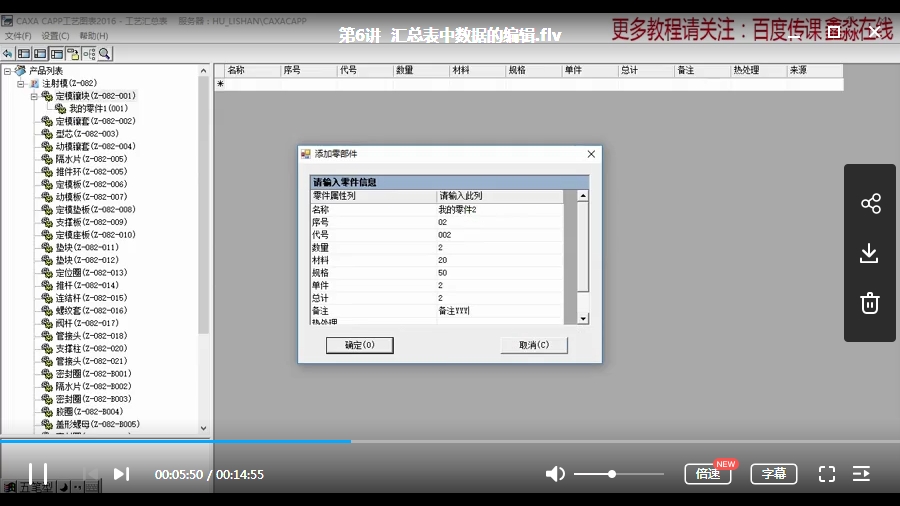Click the 来源 column header
Image resolution: width=900 pixels, height=506 pixels.
click(x=814, y=70)
